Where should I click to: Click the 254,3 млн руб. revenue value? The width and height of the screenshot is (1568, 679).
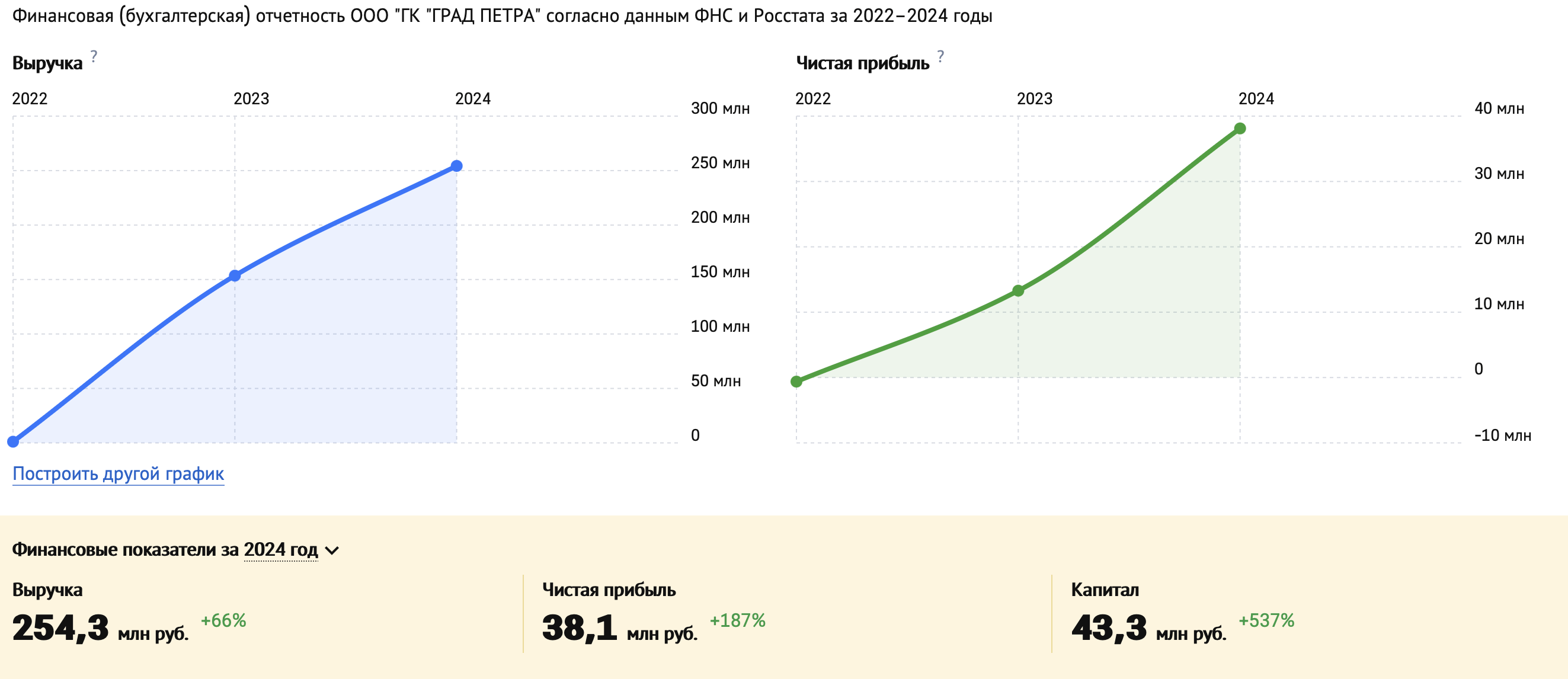click(100, 629)
